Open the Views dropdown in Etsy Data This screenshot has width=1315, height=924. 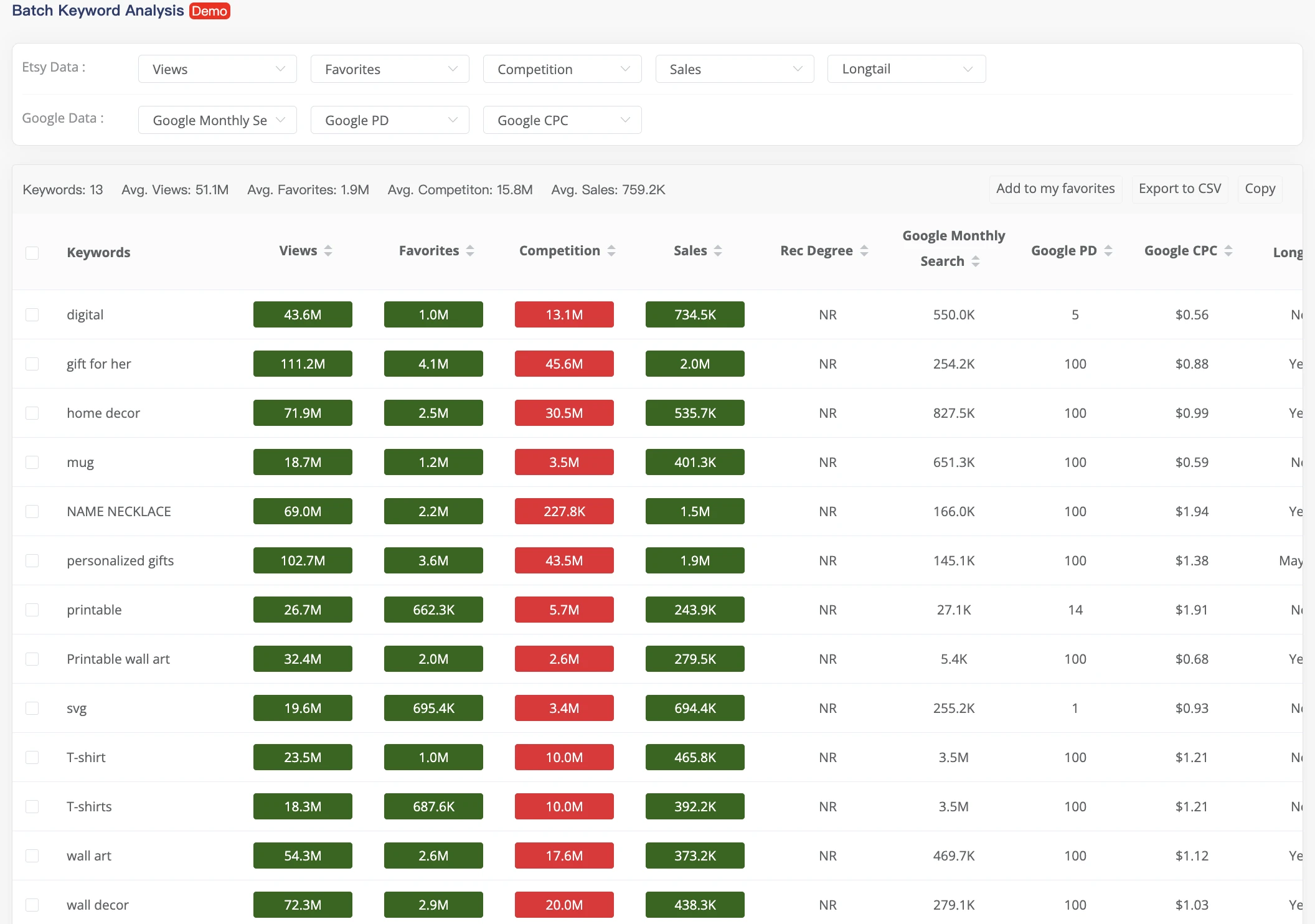[x=217, y=68]
